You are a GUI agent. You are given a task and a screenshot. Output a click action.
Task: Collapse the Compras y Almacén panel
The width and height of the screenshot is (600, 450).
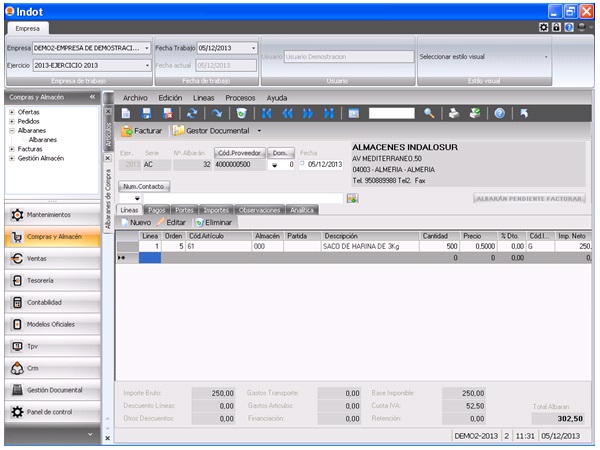tap(93, 97)
